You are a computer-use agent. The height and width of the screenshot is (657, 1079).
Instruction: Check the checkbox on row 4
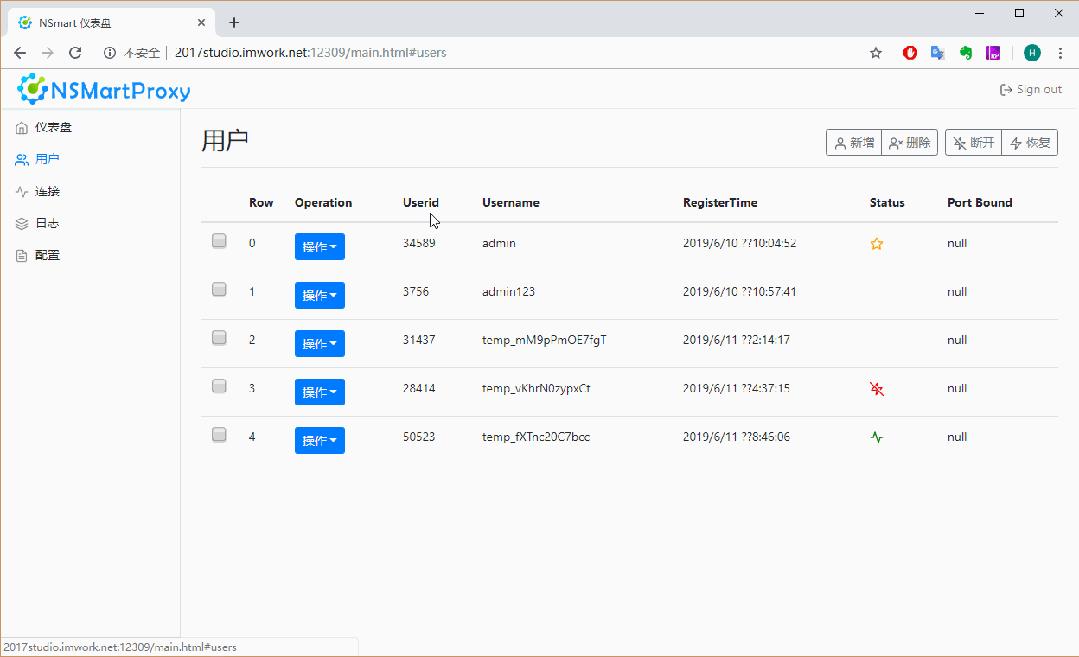tap(218, 434)
